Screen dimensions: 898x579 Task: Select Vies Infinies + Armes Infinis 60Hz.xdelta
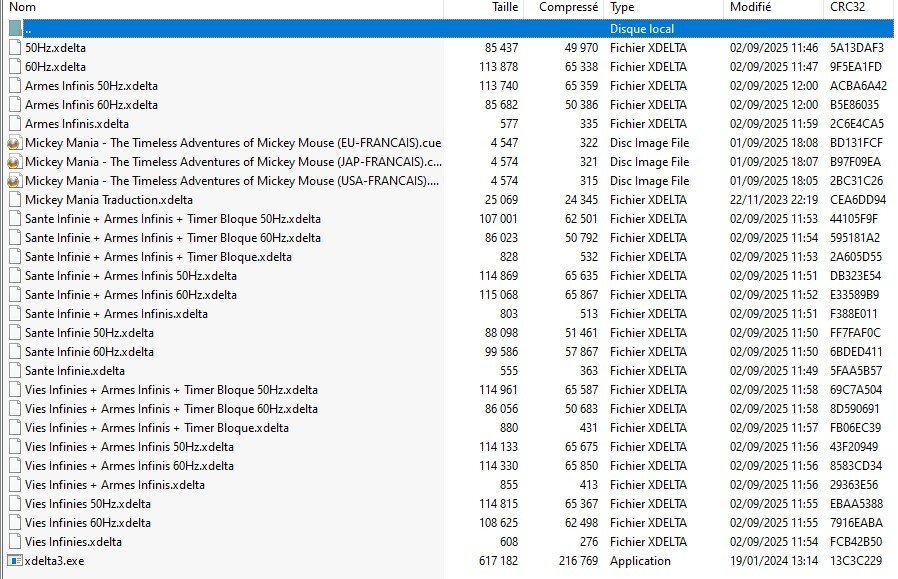[x=129, y=466]
